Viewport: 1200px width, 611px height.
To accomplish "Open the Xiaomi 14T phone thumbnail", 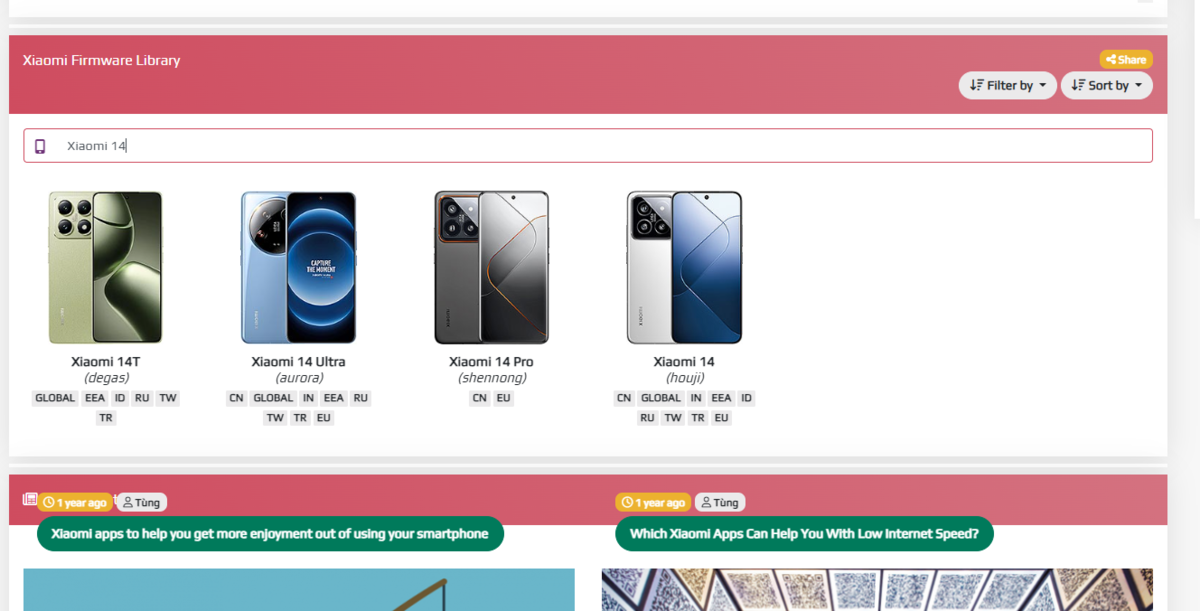I will [x=106, y=267].
